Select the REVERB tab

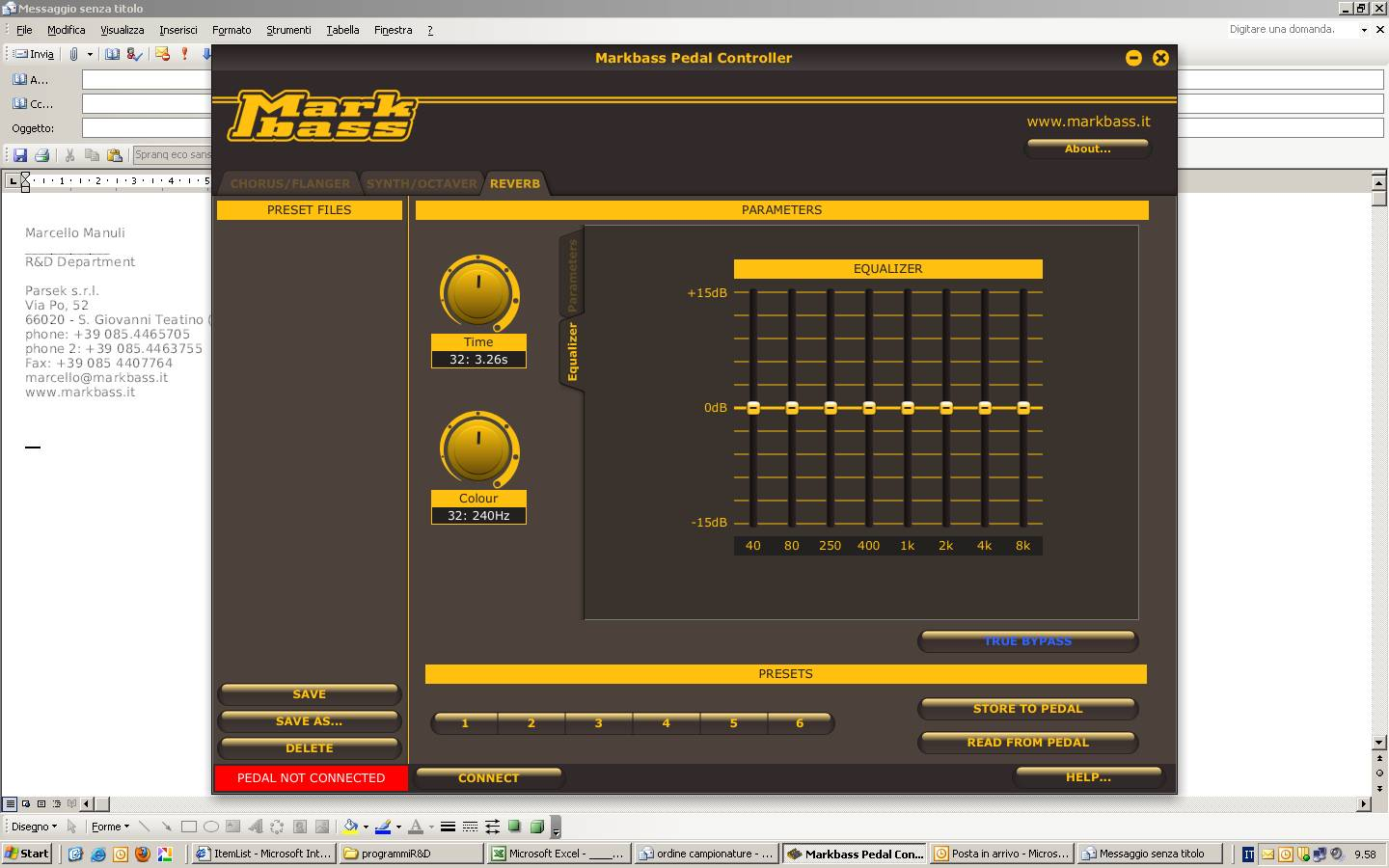(515, 183)
